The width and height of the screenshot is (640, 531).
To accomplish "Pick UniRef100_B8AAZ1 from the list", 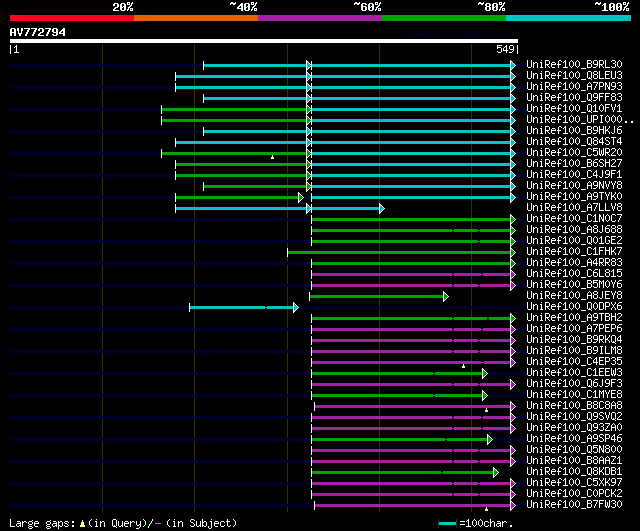I will 574,461.
